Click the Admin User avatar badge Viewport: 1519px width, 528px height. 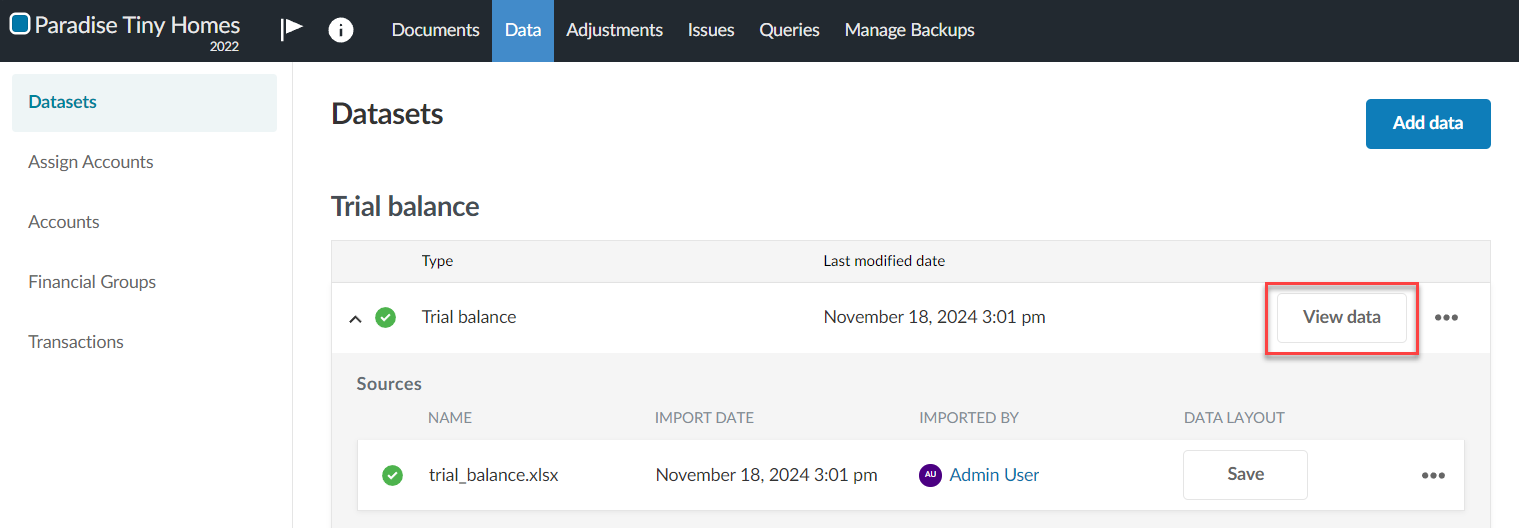point(930,476)
